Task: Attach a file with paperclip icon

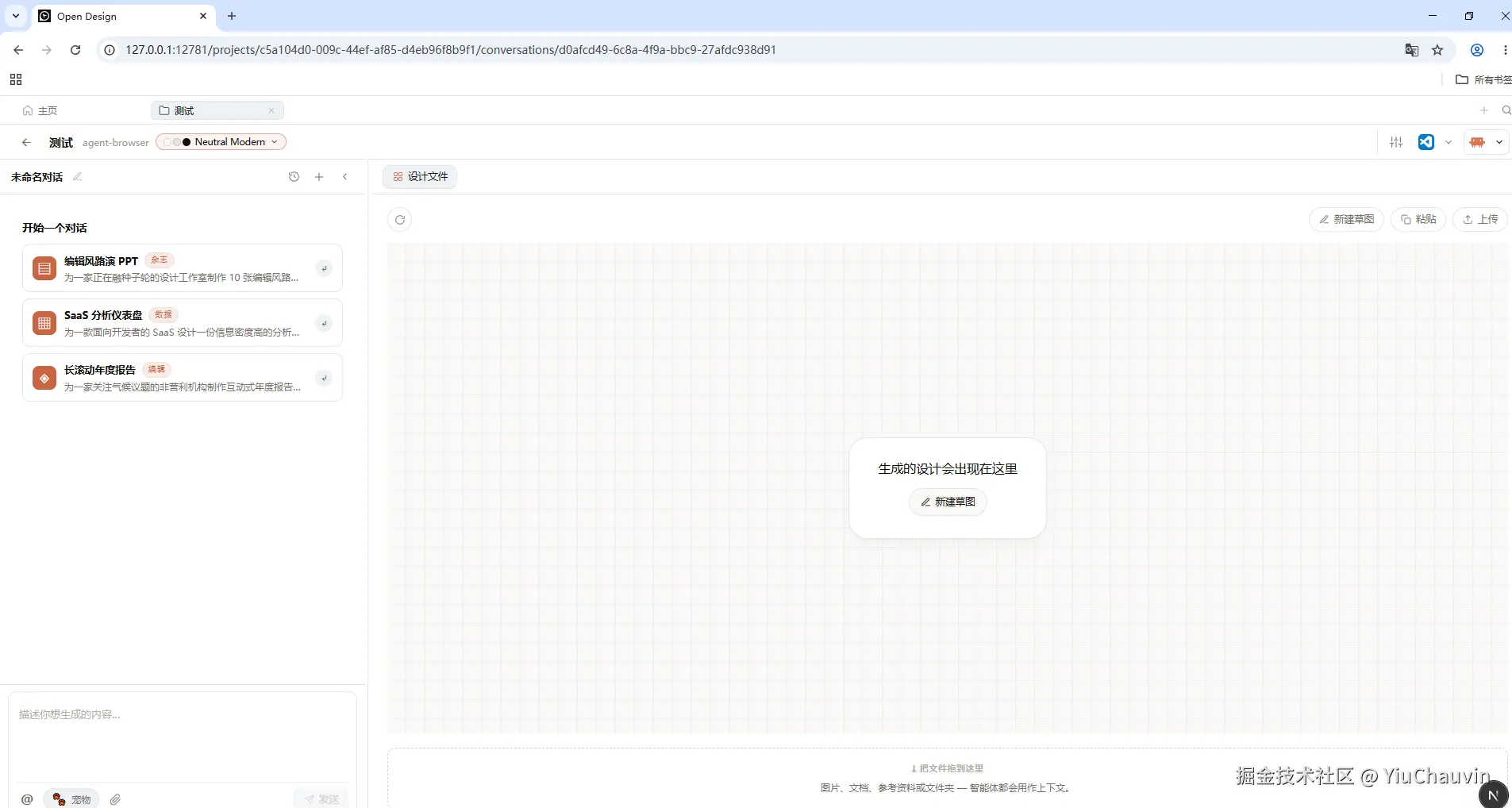Action: pyautogui.click(x=115, y=799)
